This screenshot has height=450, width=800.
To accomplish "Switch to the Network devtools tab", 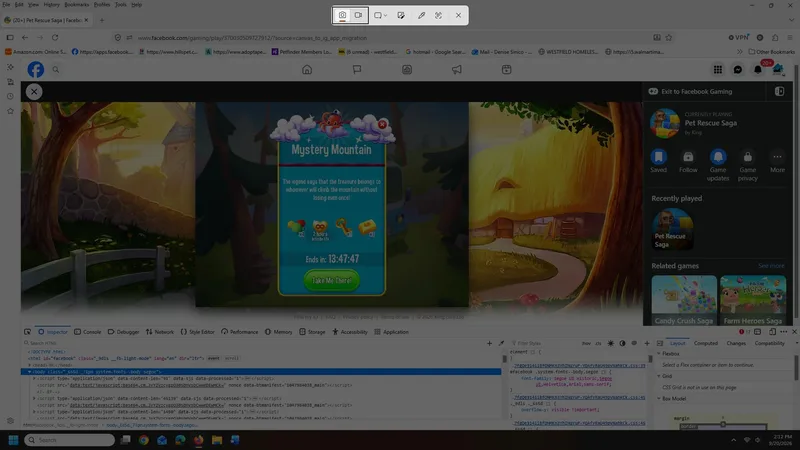I will pyautogui.click(x=160, y=332).
